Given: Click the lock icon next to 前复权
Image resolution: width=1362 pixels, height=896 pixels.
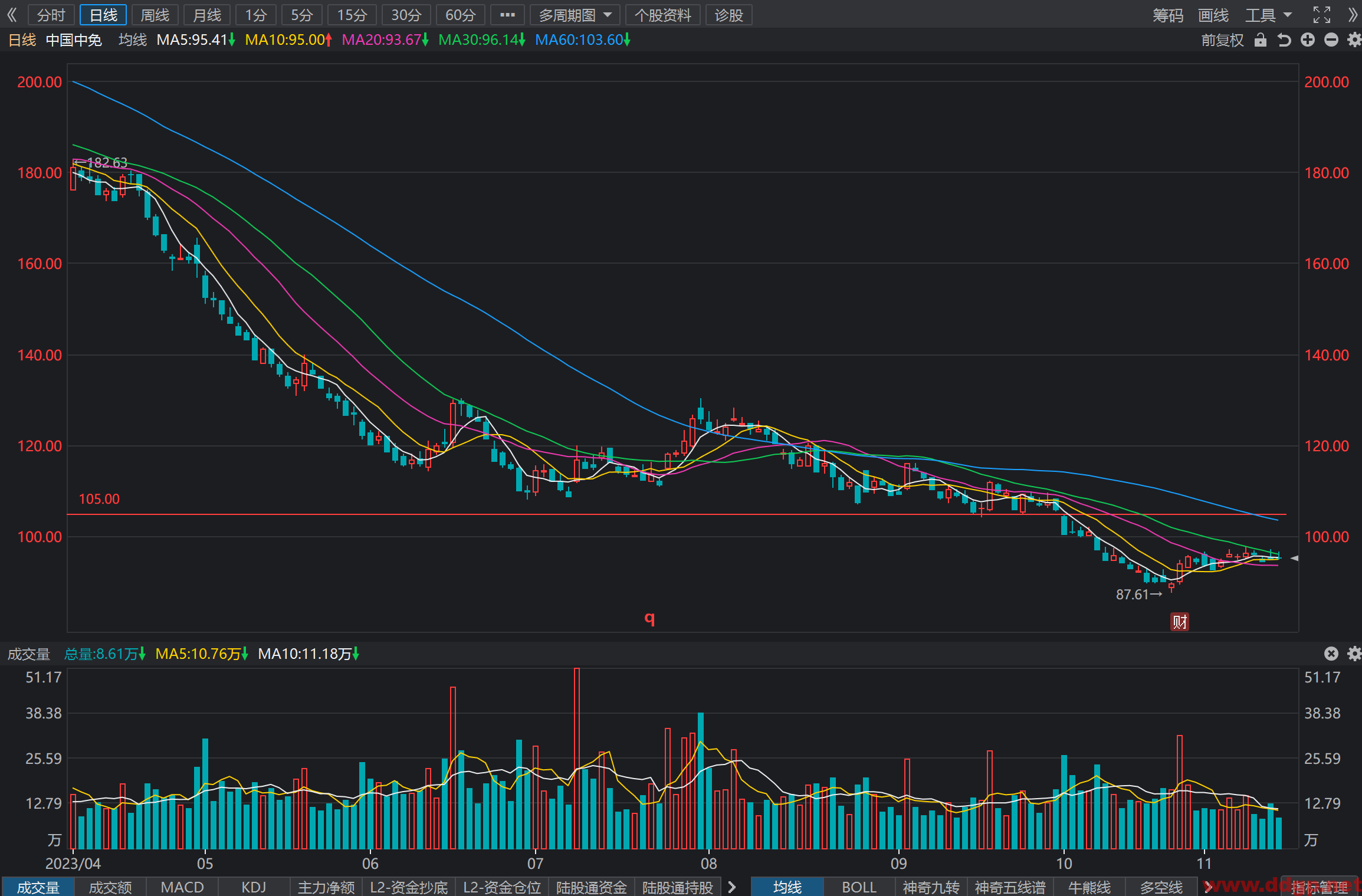Looking at the screenshot, I should click(1261, 40).
